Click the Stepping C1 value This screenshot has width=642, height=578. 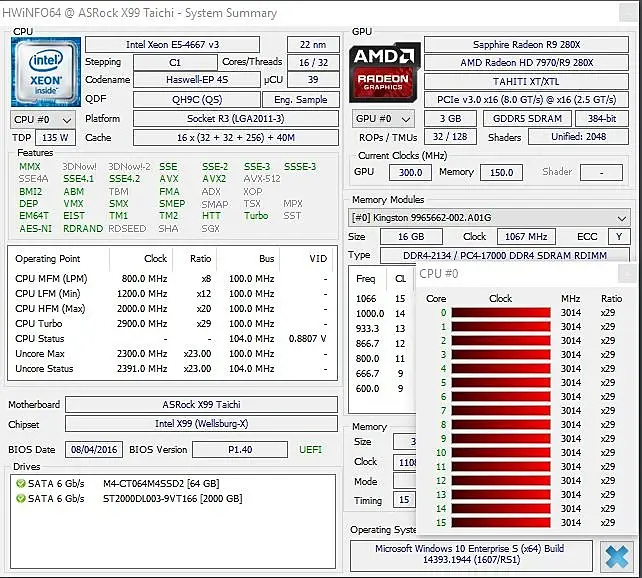[175, 63]
